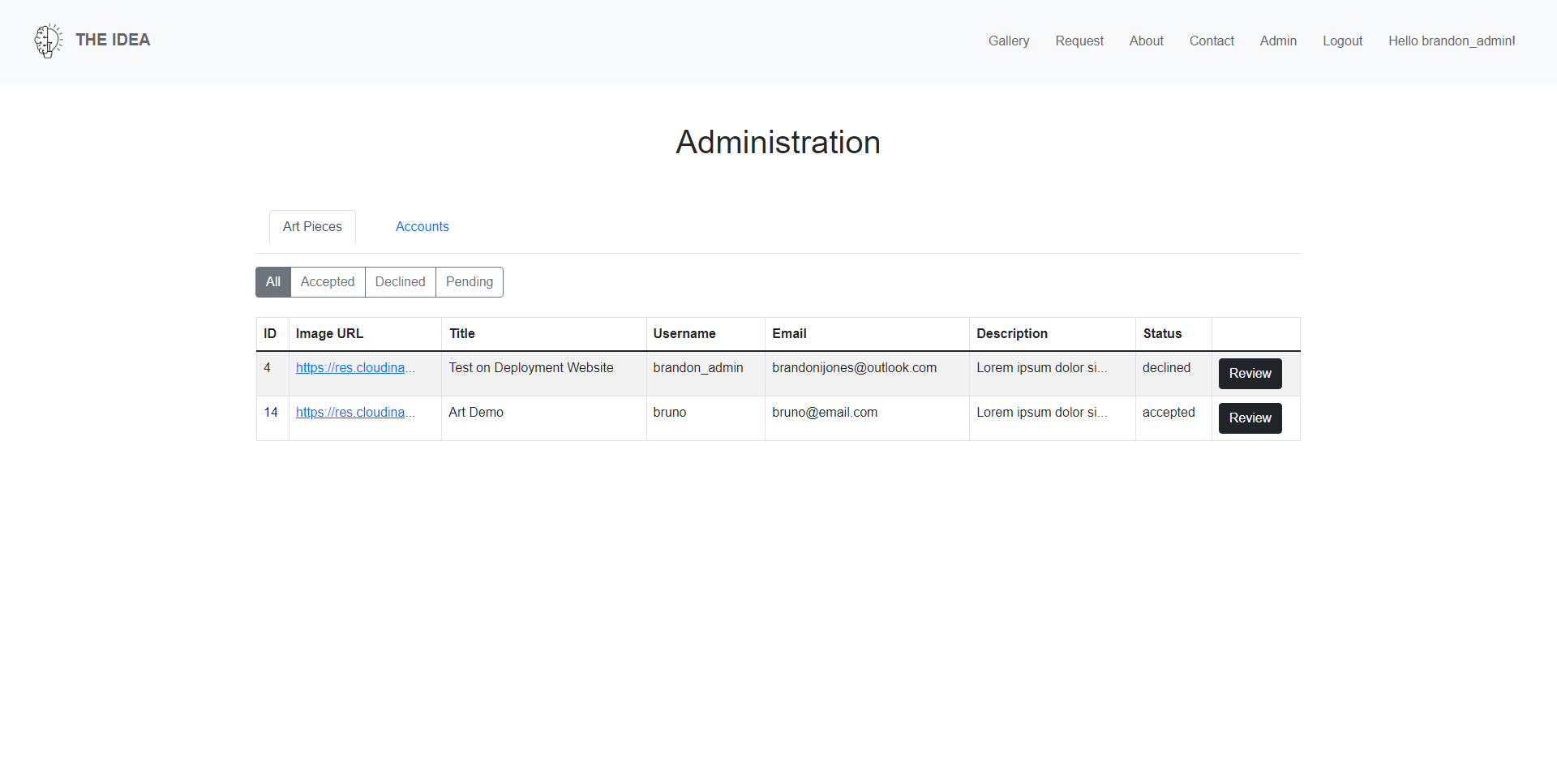Filter art pieces by Accepted
Viewport: 1557px width, 784px height.
click(x=327, y=281)
